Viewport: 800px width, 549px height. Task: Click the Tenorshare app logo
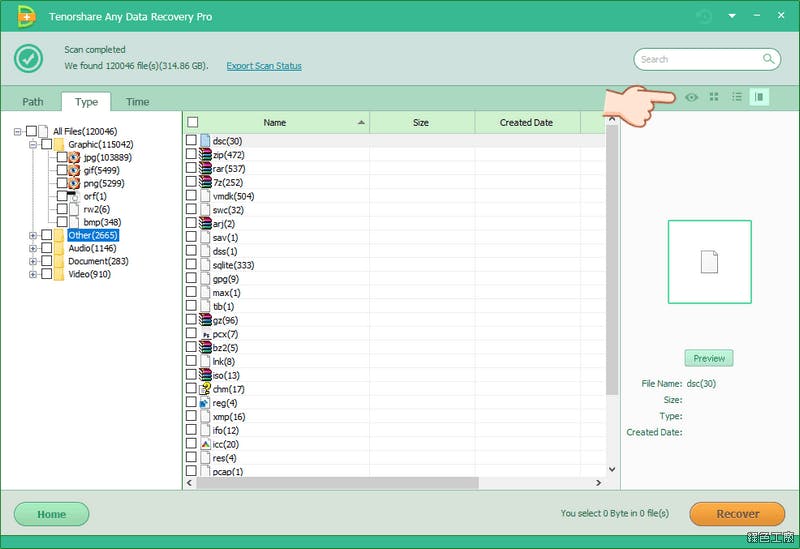(x=26, y=16)
